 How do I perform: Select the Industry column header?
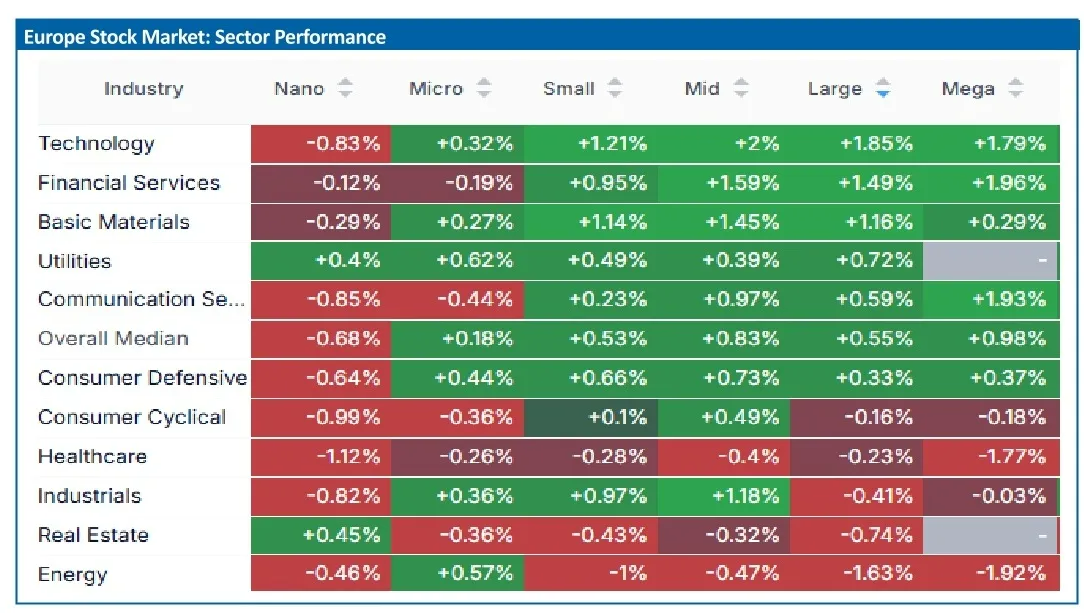[144, 88]
